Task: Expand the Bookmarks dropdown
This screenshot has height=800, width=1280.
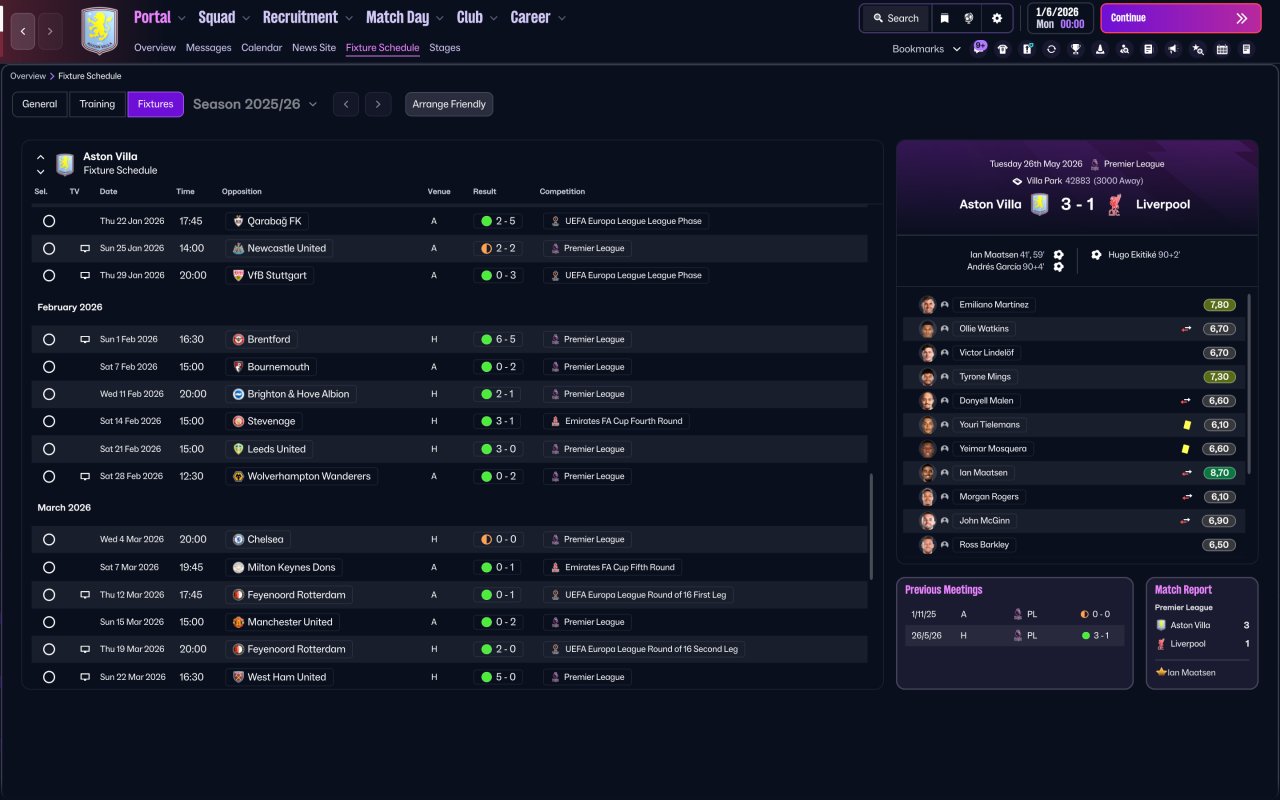Action: pyautogui.click(x=926, y=49)
